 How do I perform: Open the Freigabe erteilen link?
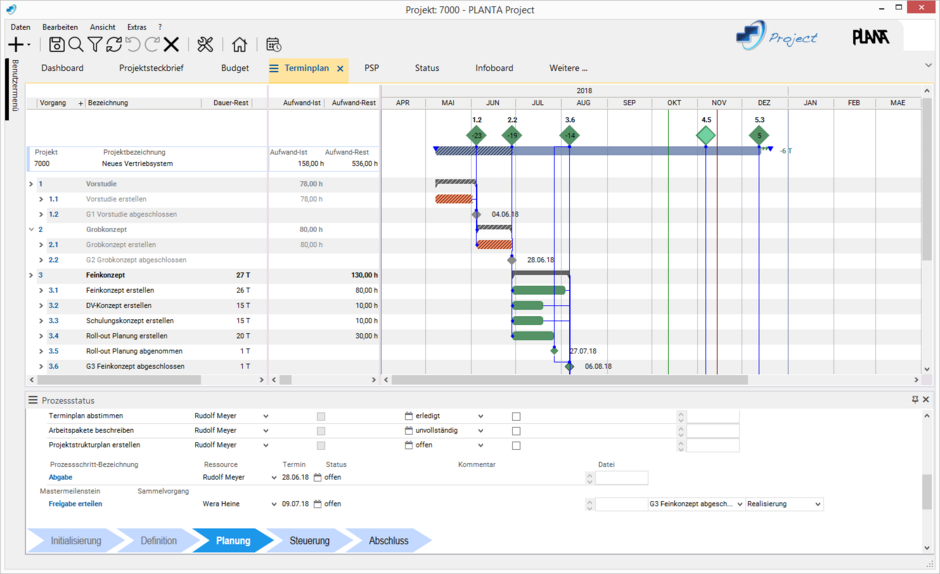[75, 504]
